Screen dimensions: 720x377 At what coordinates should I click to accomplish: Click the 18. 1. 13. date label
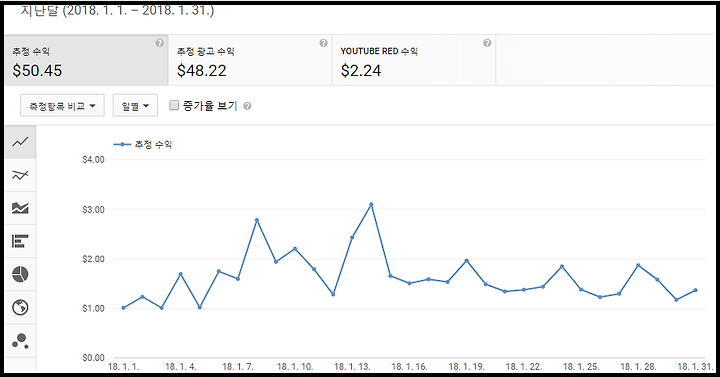click(x=352, y=367)
